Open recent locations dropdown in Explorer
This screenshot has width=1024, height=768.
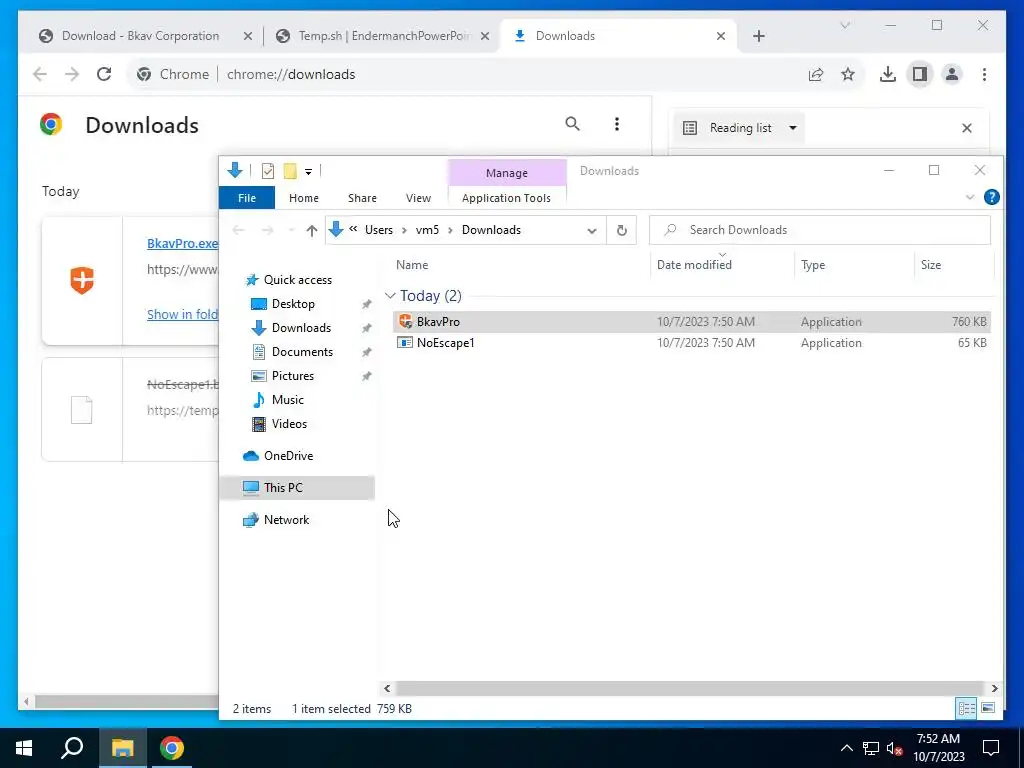pyautogui.click(x=291, y=230)
